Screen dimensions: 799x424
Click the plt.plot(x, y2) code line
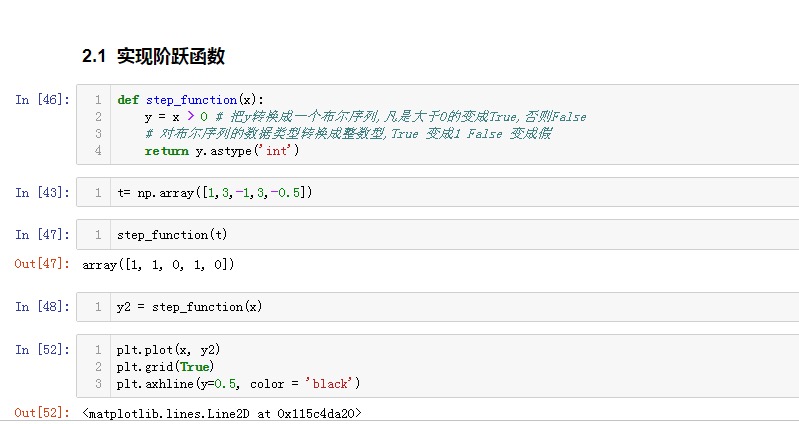[x=168, y=350]
